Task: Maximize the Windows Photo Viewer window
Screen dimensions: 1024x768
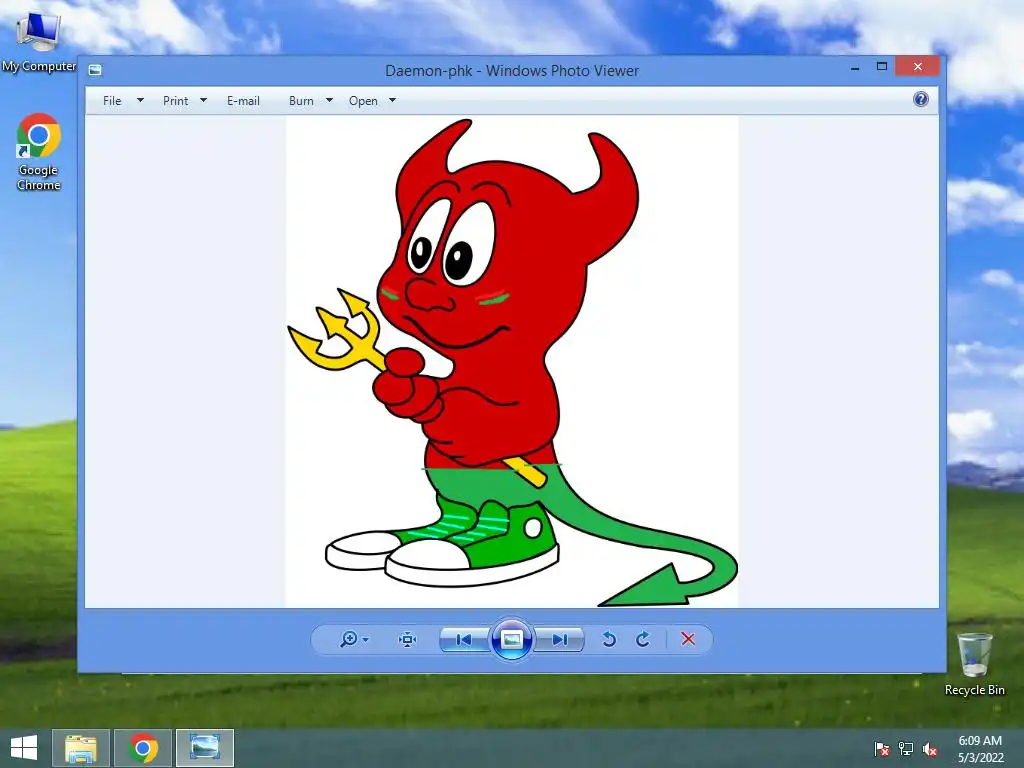Action: click(882, 67)
